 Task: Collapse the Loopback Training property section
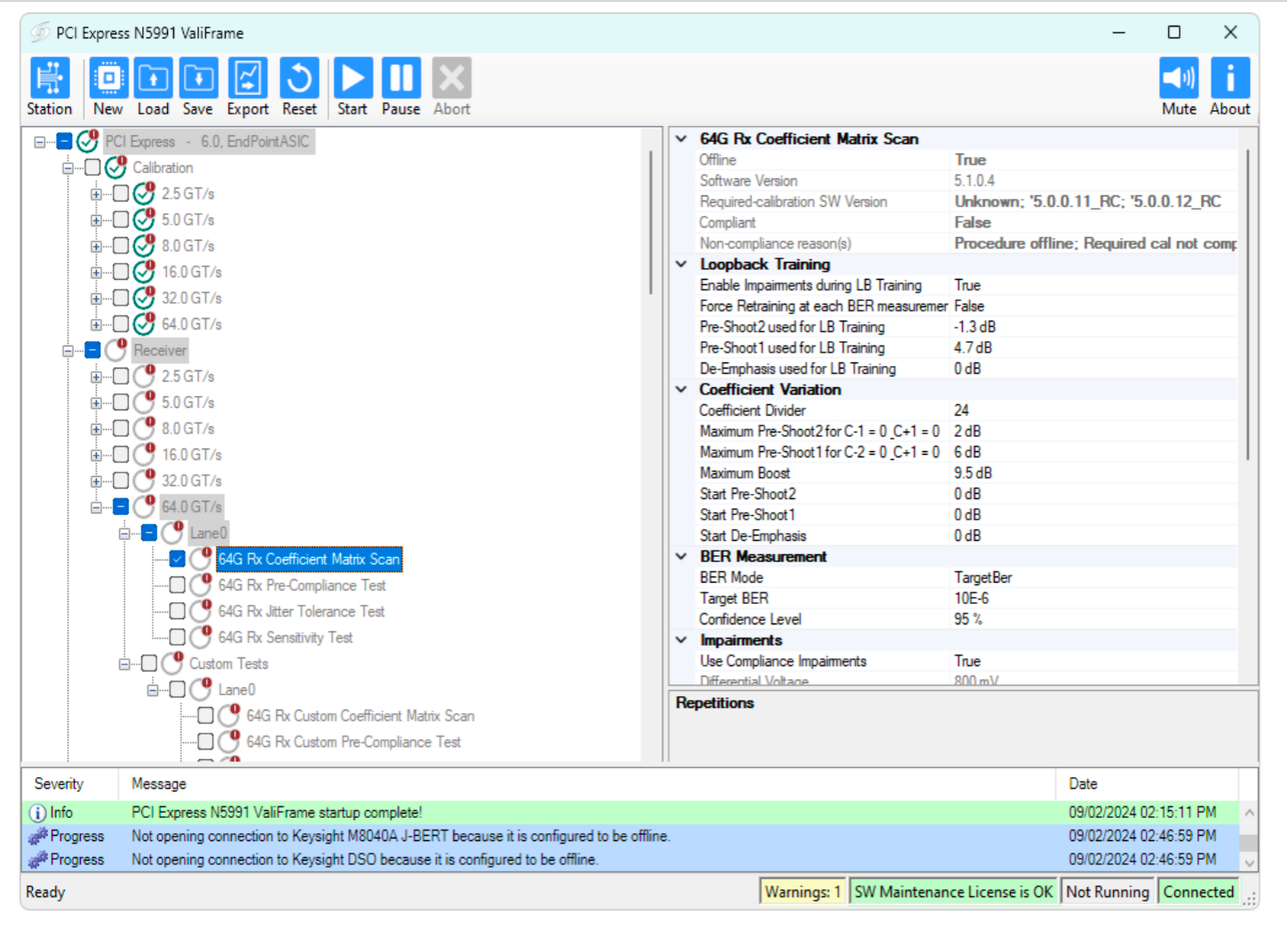point(681,265)
